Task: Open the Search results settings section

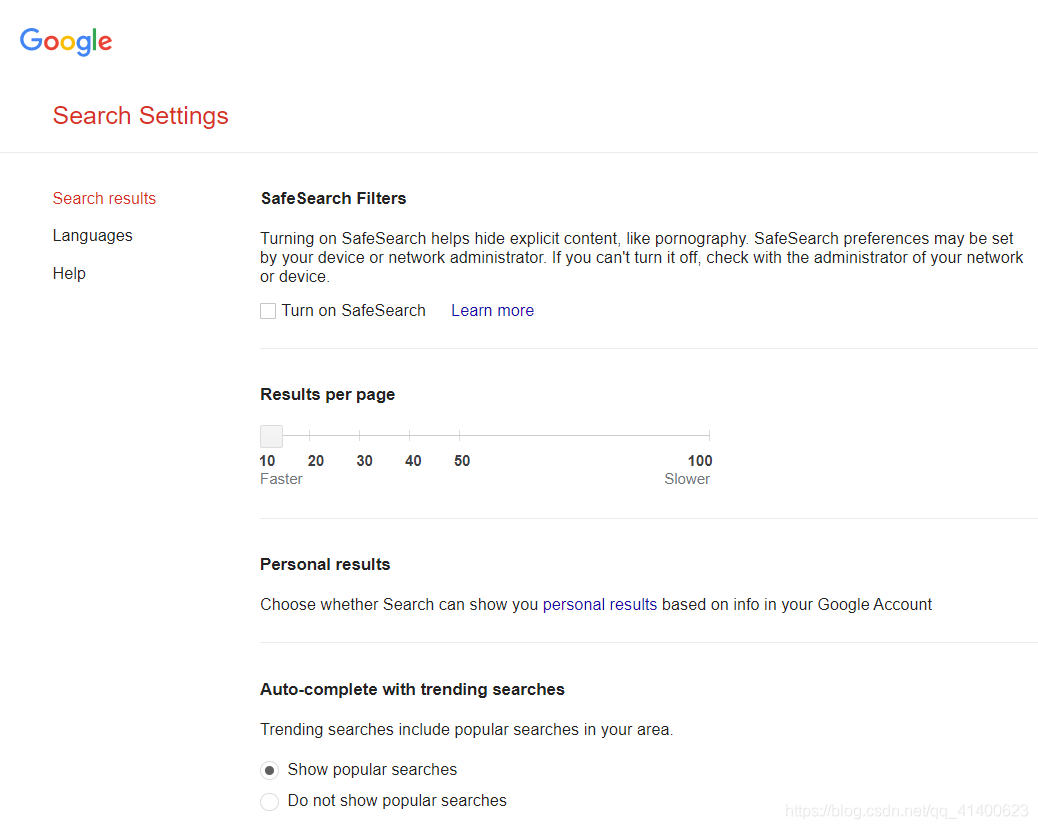Action: [104, 199]
